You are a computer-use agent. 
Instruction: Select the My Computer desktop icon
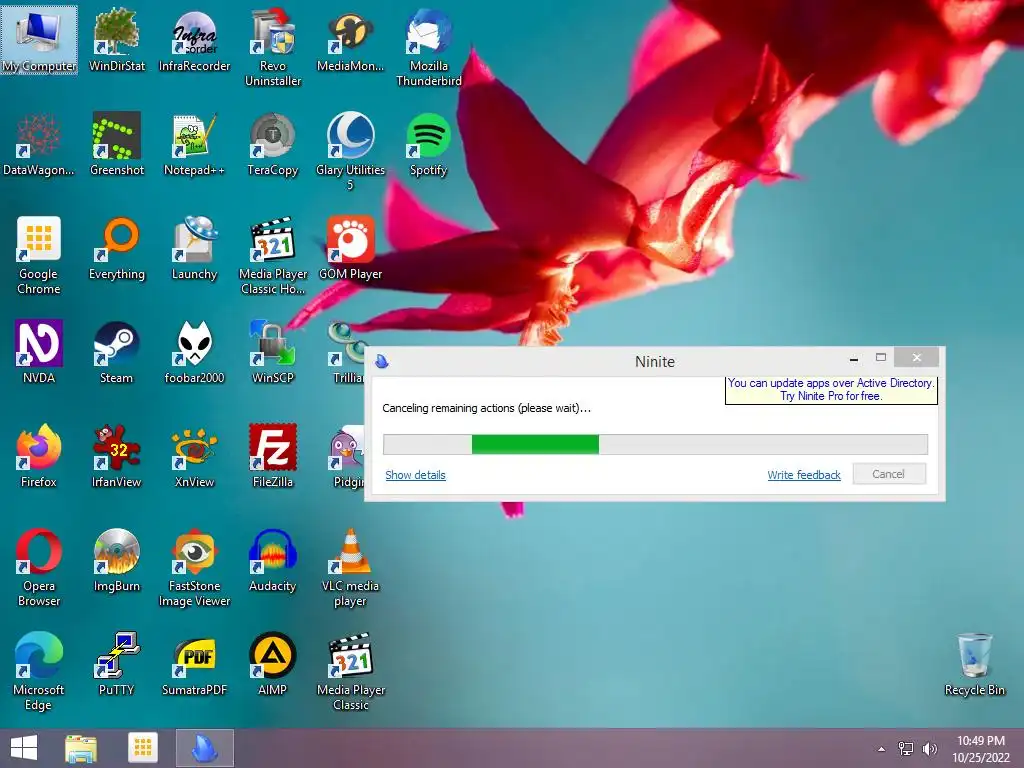click(39, 39)
